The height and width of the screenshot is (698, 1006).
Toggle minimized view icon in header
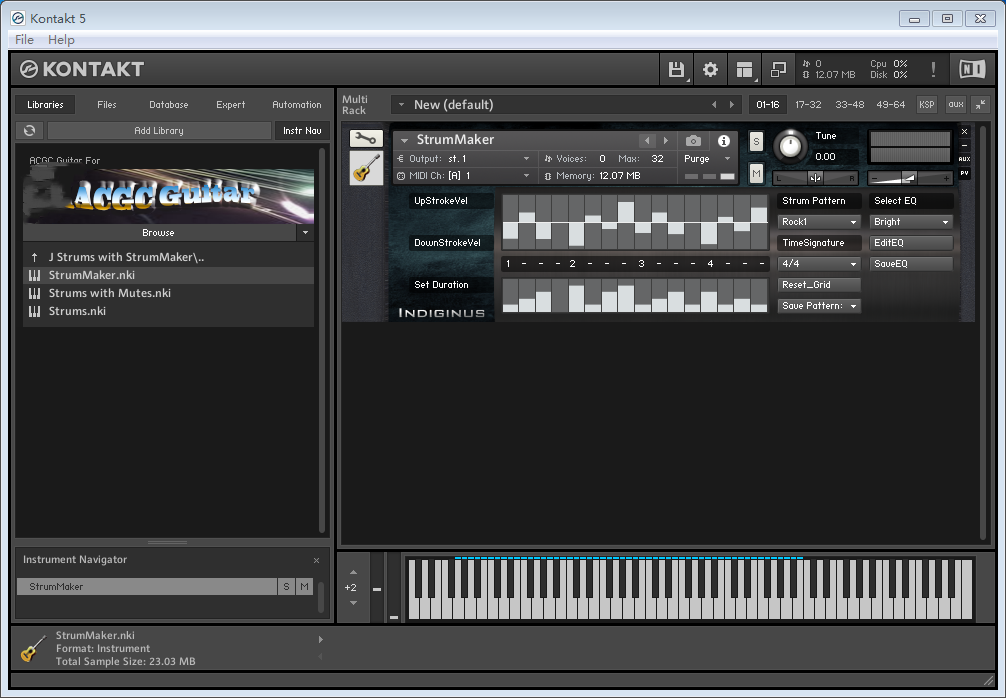click(x=778, y=69)
